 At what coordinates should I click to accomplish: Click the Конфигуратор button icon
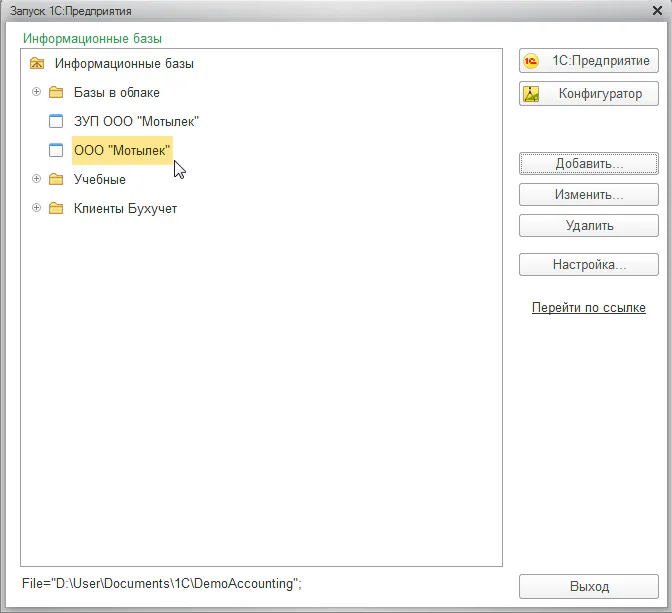tap(532, 95)
